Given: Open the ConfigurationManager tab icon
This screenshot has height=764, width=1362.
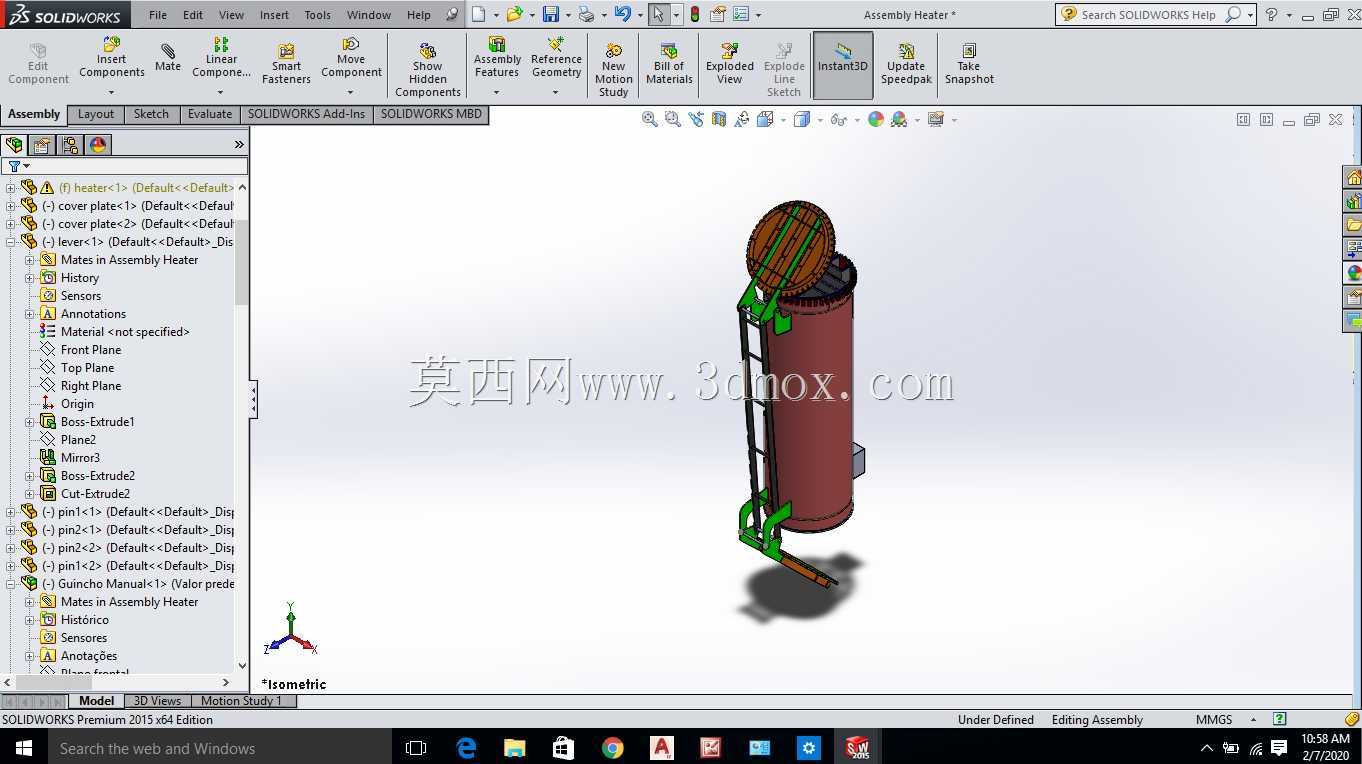Looking at the screenshot, I should [x=70, y=145].
